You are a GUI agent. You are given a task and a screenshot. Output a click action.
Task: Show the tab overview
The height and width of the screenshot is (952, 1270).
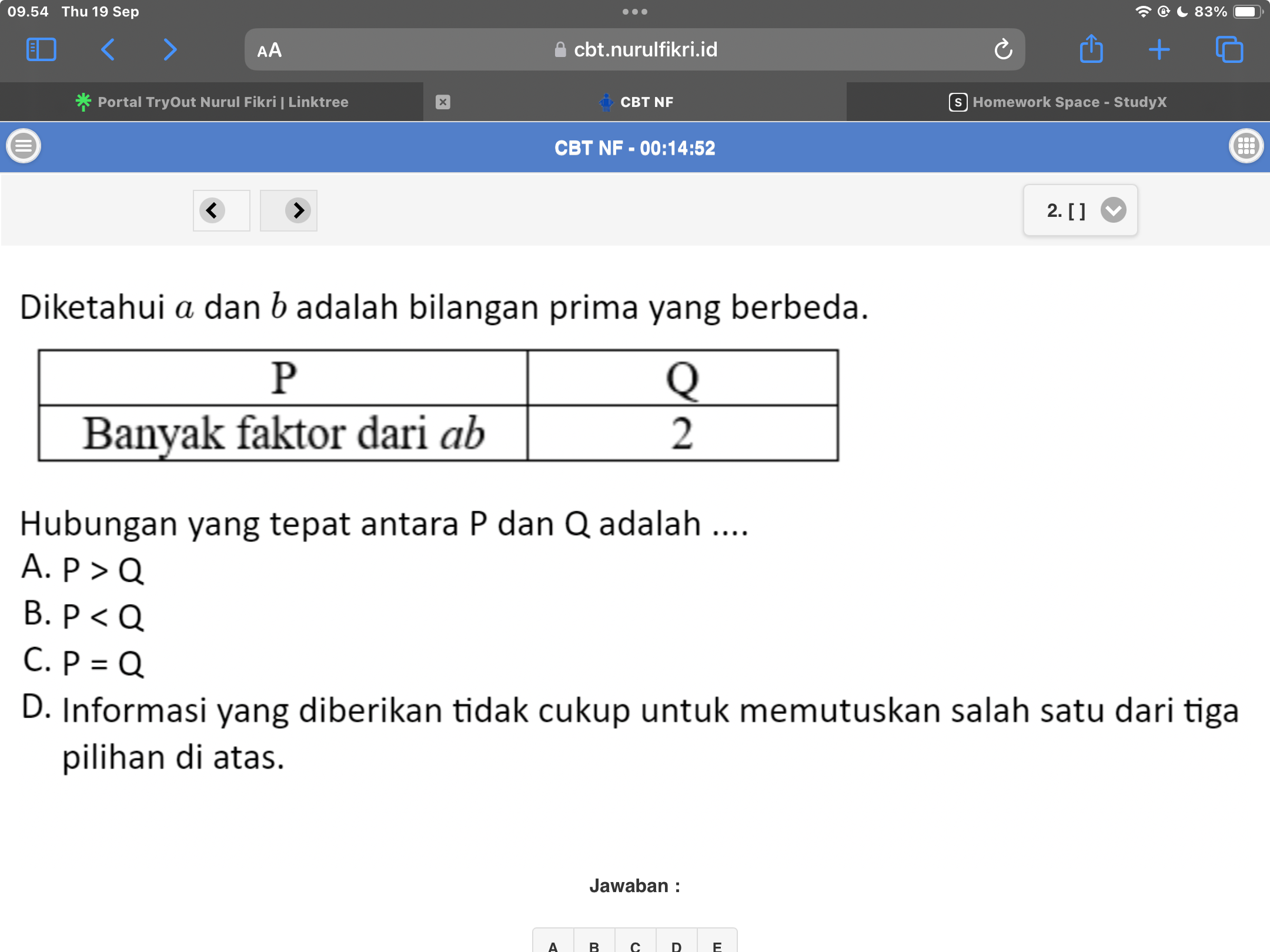pos(1229,50)
